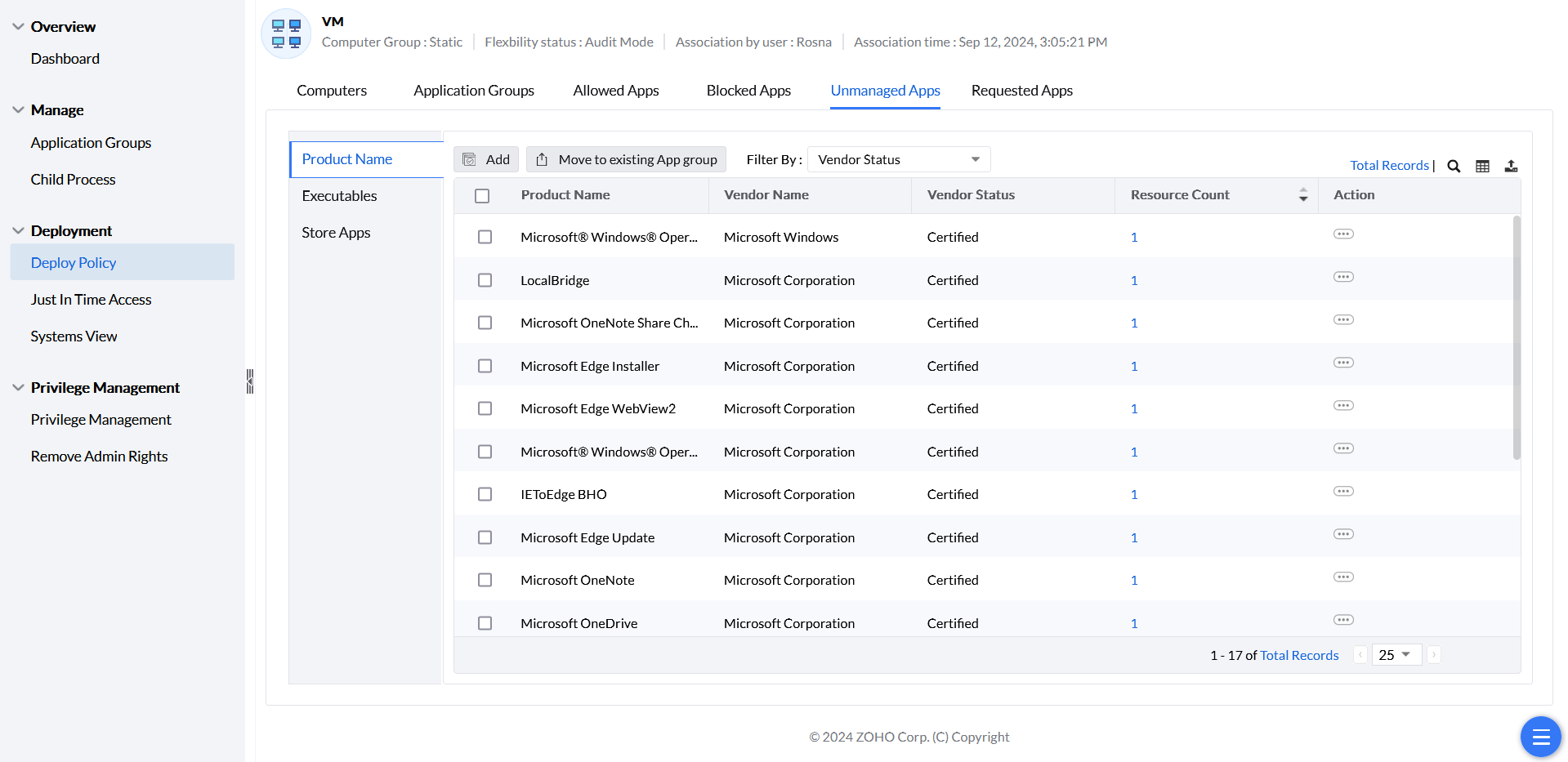Open the Vendor Status filter dropdown

898,159
